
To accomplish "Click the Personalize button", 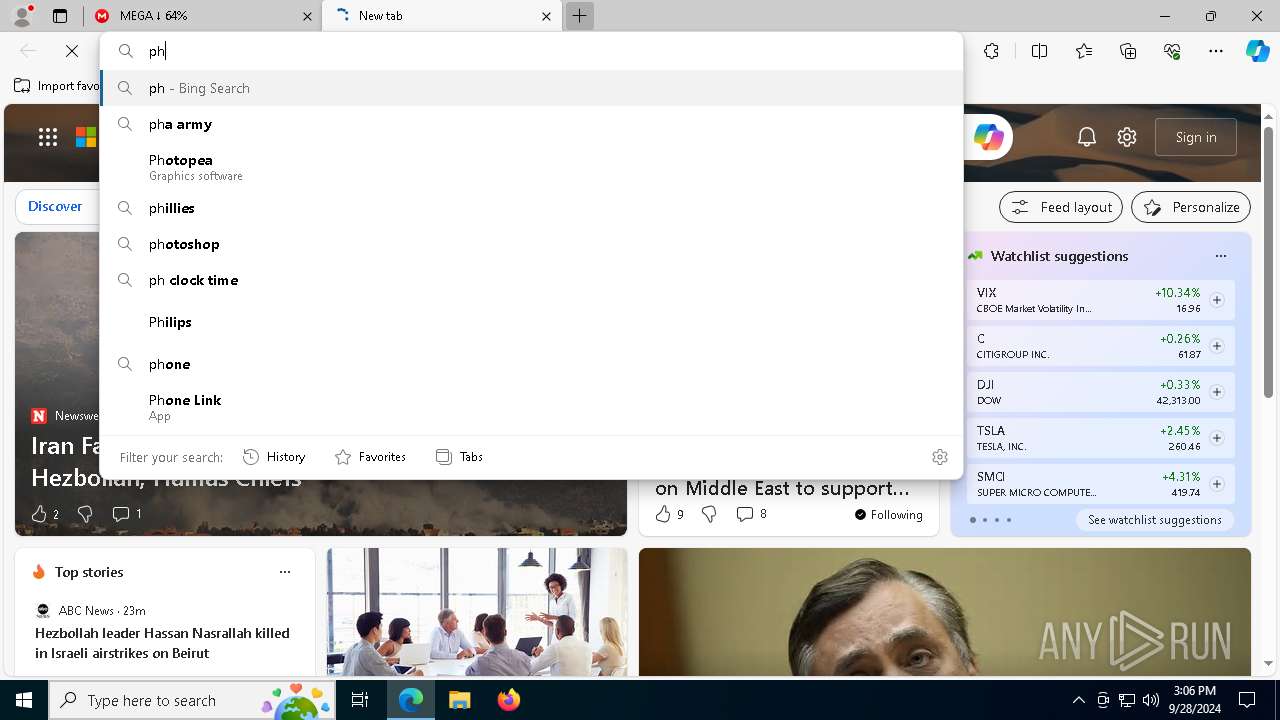I will tap(1191, 207).
